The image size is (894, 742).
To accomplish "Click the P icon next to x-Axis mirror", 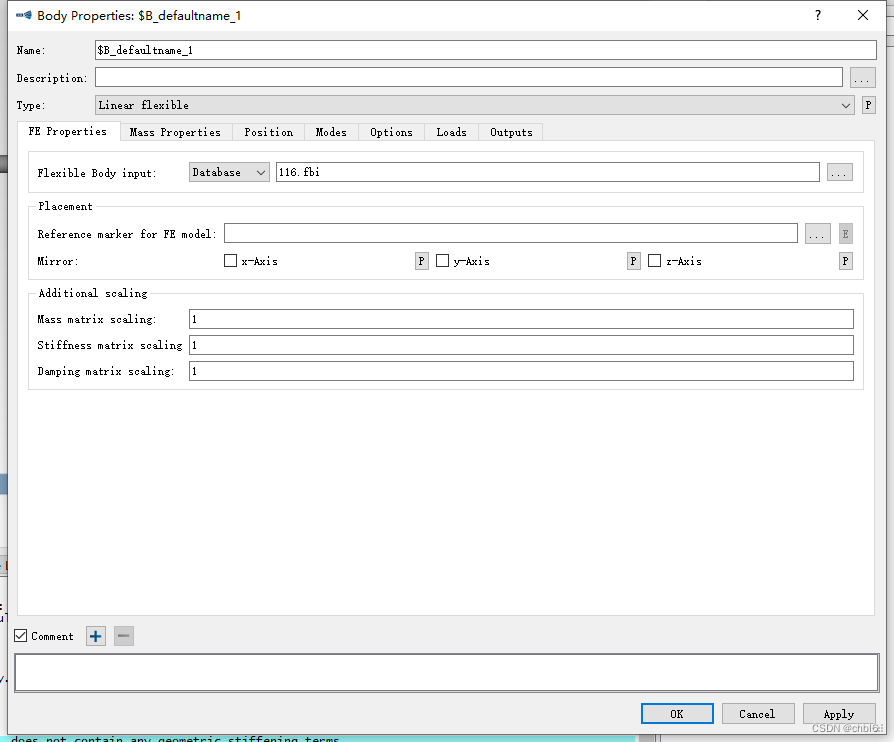I will 421,260.
